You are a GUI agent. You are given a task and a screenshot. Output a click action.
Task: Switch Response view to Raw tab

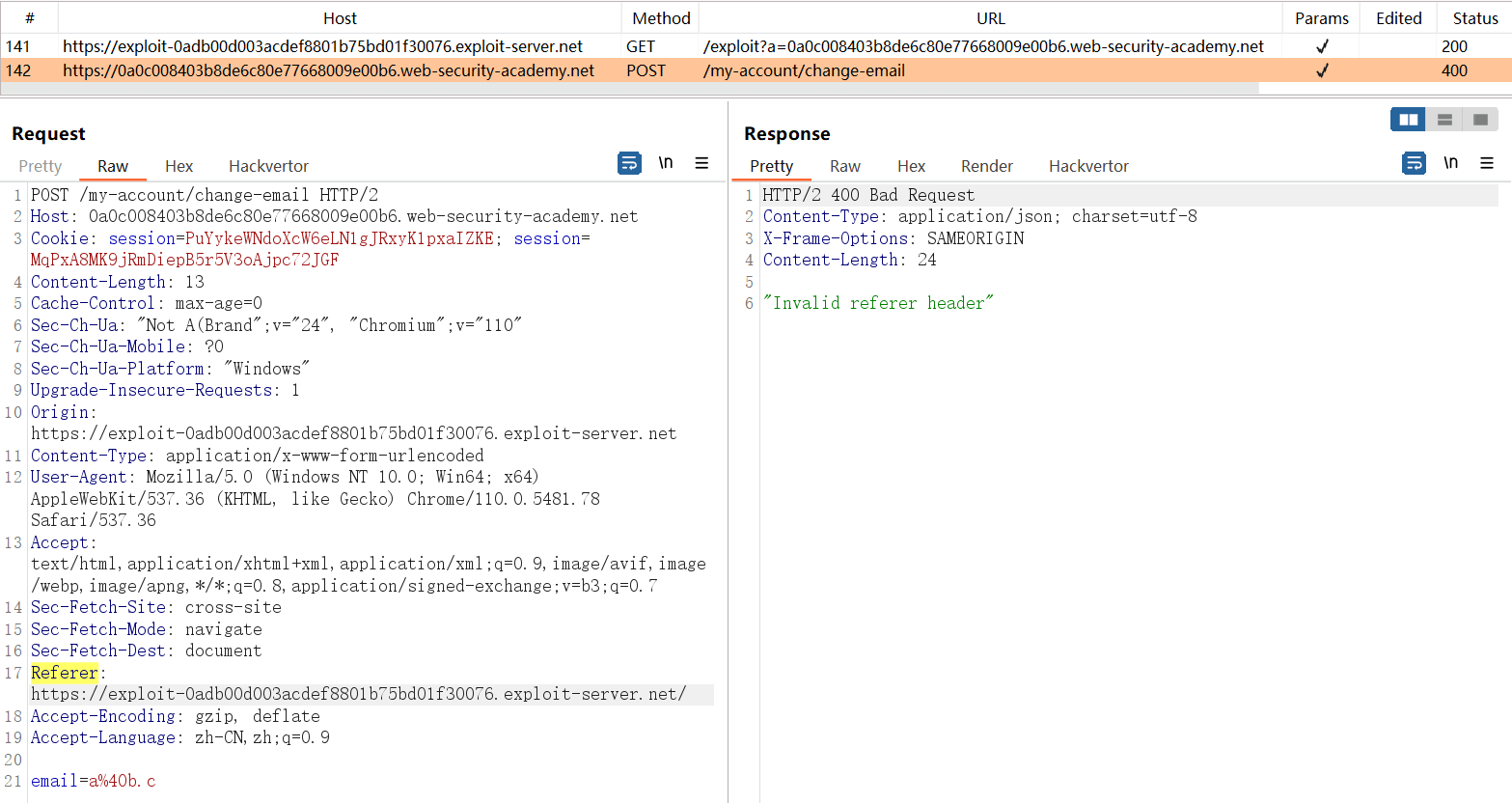(x=844, y=166)
